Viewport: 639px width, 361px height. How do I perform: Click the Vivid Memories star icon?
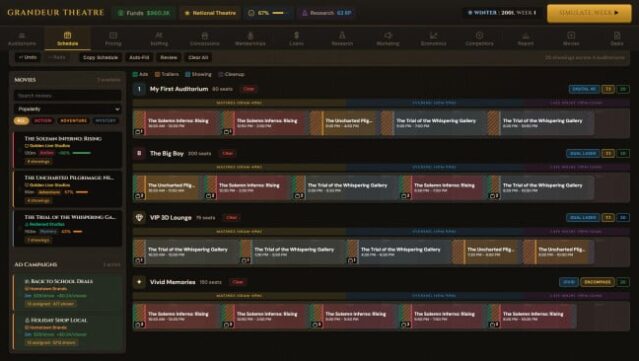139,282
